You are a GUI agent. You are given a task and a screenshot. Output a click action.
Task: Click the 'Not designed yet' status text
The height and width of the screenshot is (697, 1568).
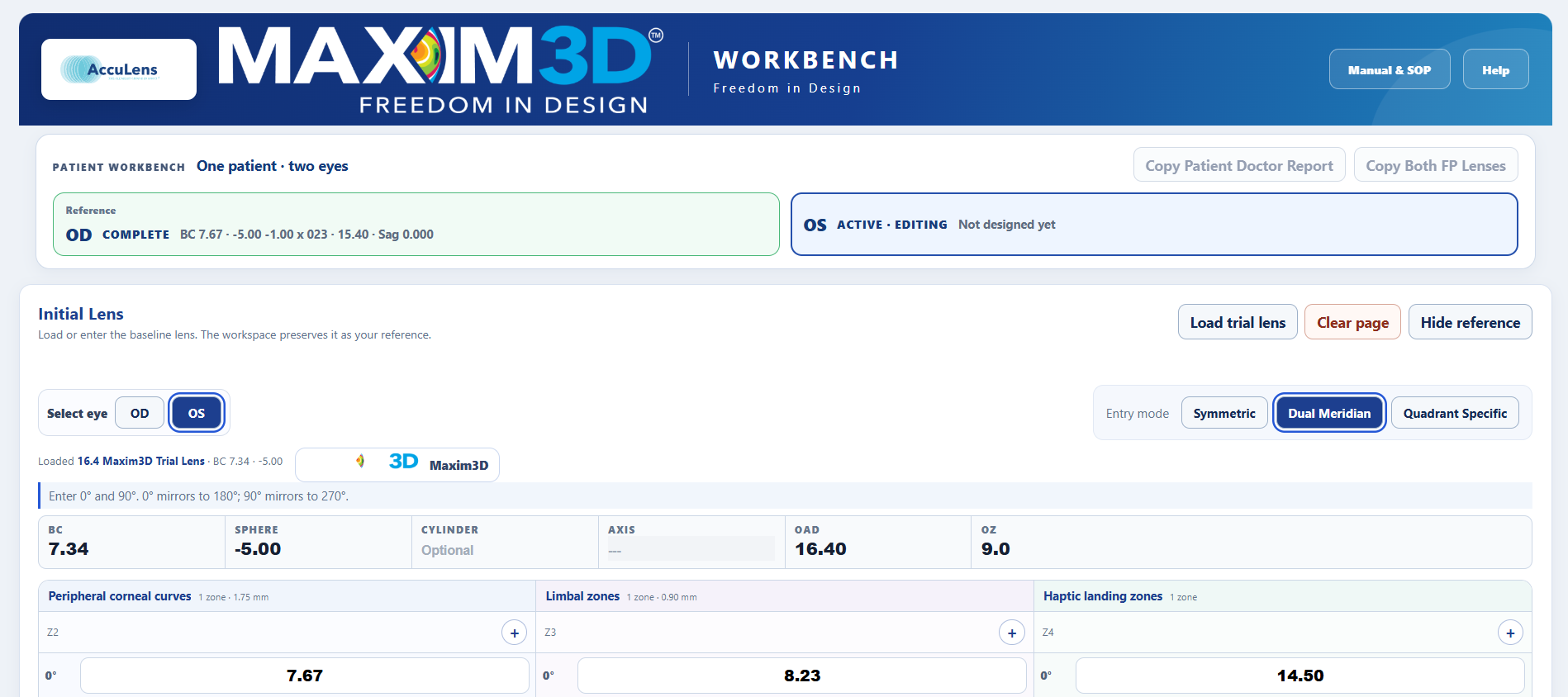(x=1007, y=225)
